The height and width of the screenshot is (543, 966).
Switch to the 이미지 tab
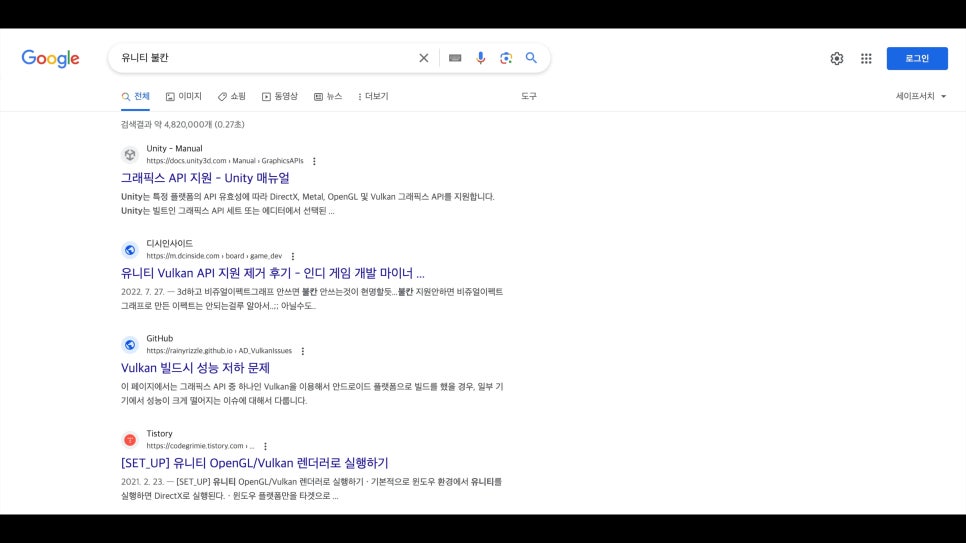pos(184,96)
